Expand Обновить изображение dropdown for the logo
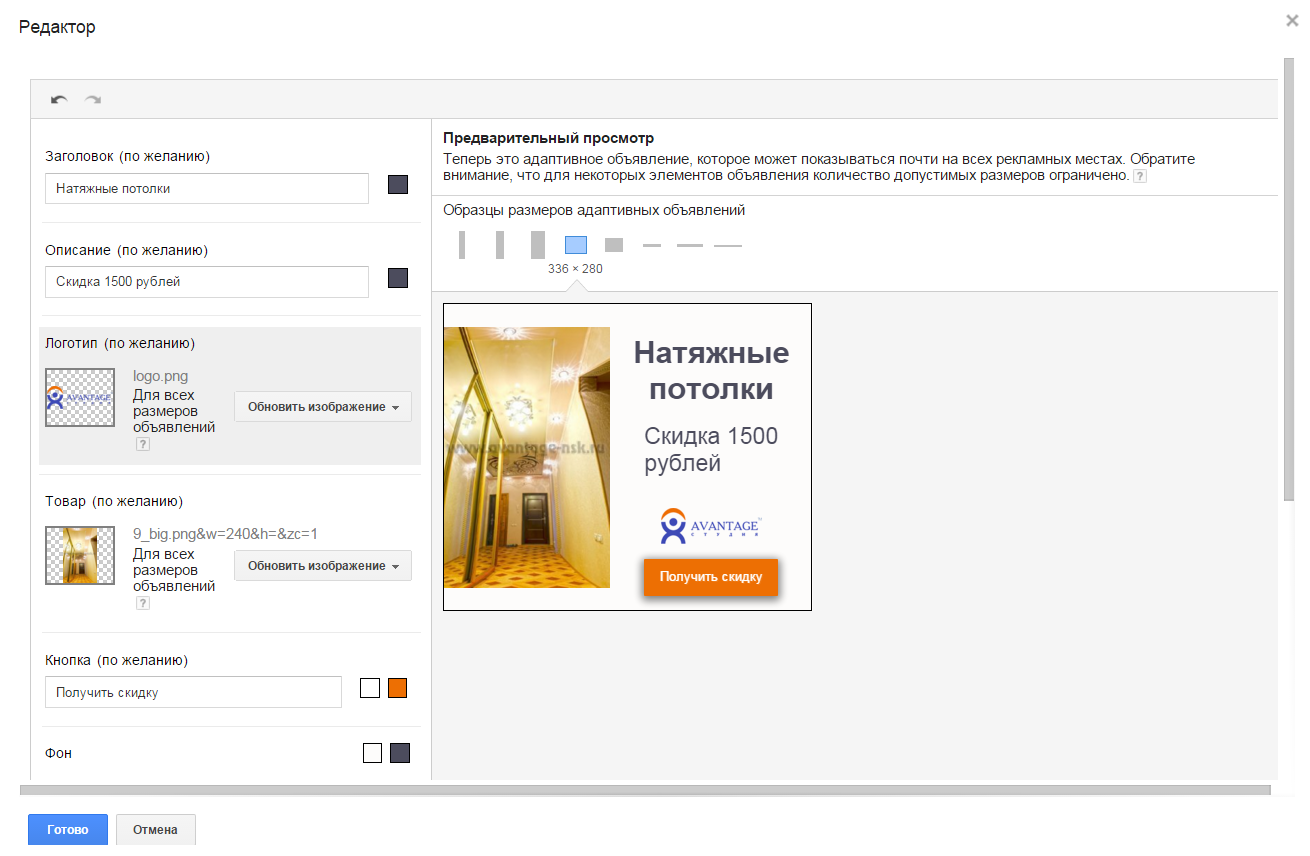This screenshot has height=856, width=1310. 322,406
